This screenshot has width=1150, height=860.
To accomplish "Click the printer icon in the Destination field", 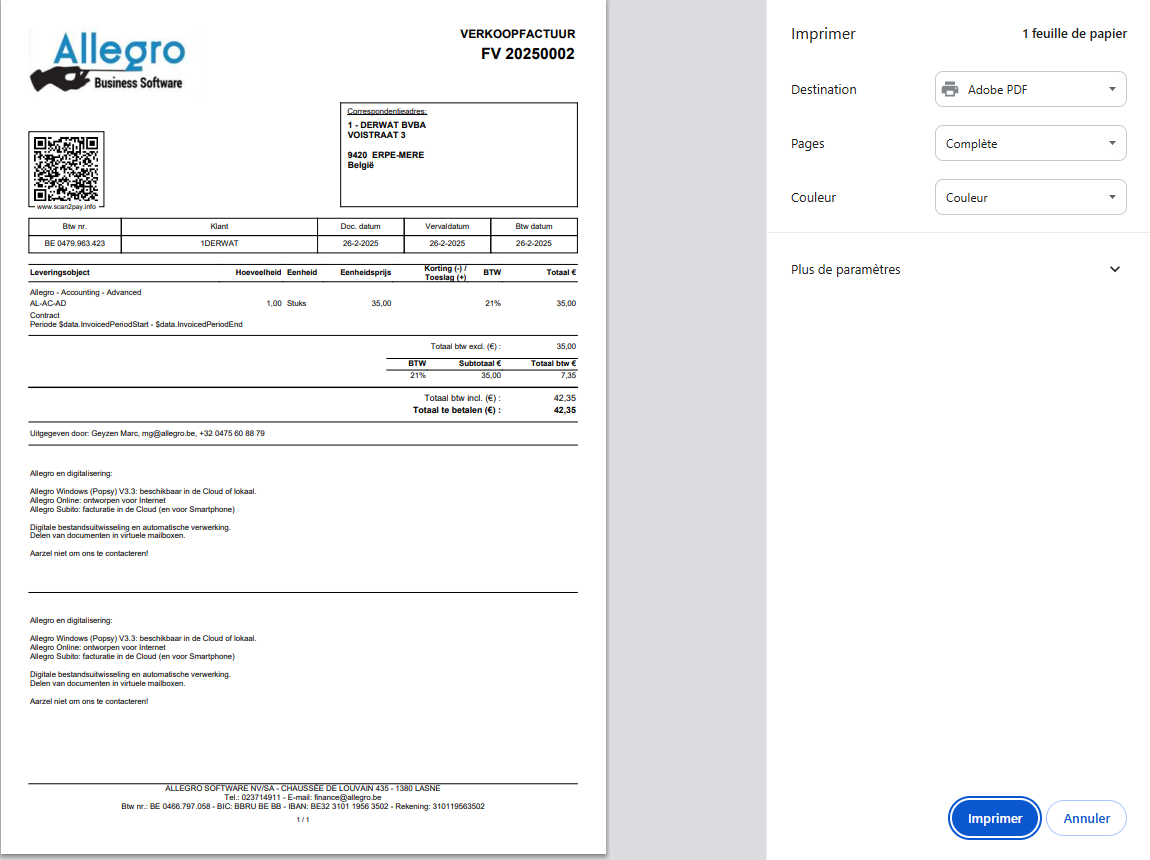I will 950,89.
